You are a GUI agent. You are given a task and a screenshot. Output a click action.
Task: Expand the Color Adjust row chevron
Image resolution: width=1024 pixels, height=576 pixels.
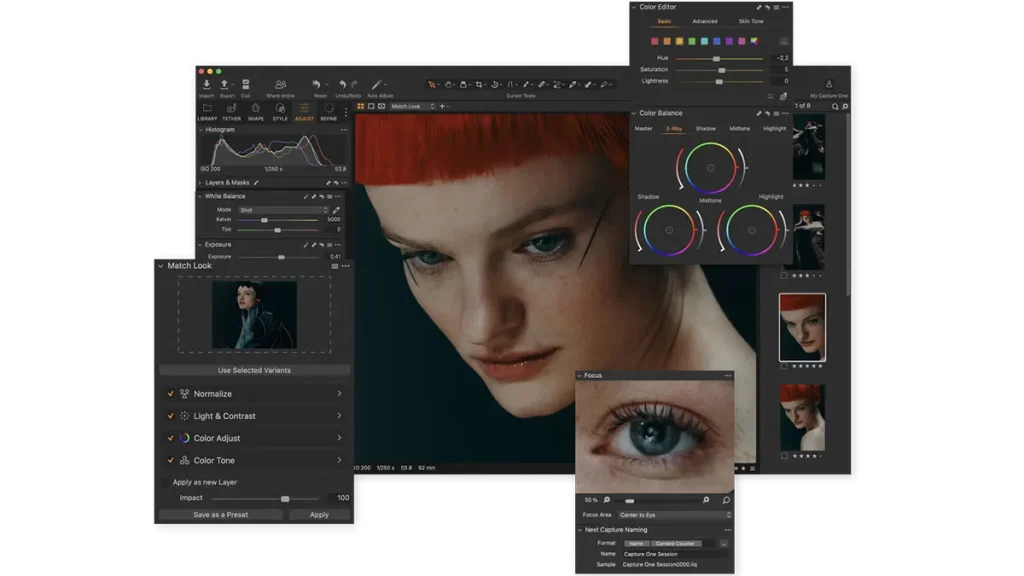tap(340, 438)
